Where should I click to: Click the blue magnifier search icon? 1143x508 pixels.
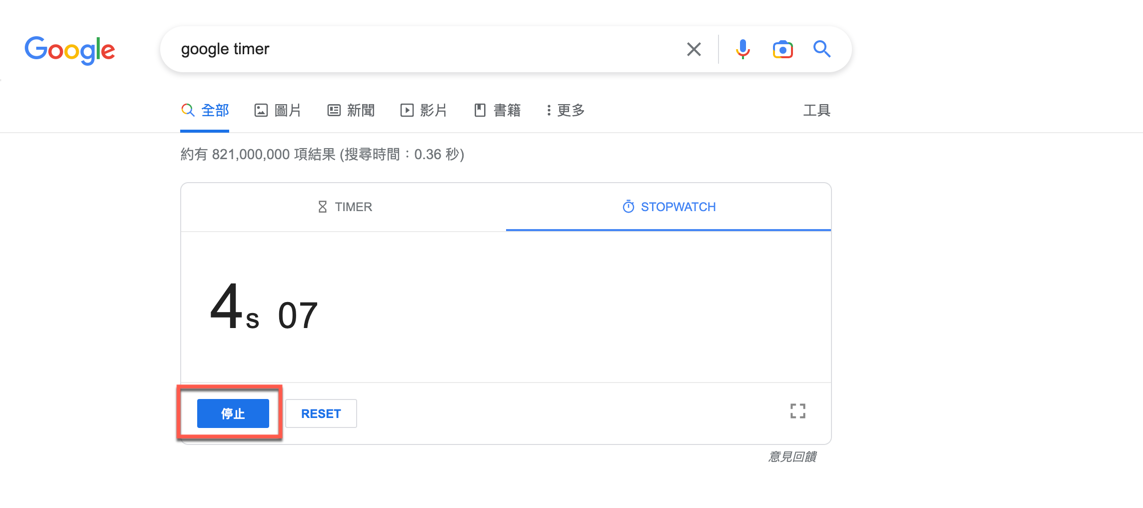pos(822,49)
